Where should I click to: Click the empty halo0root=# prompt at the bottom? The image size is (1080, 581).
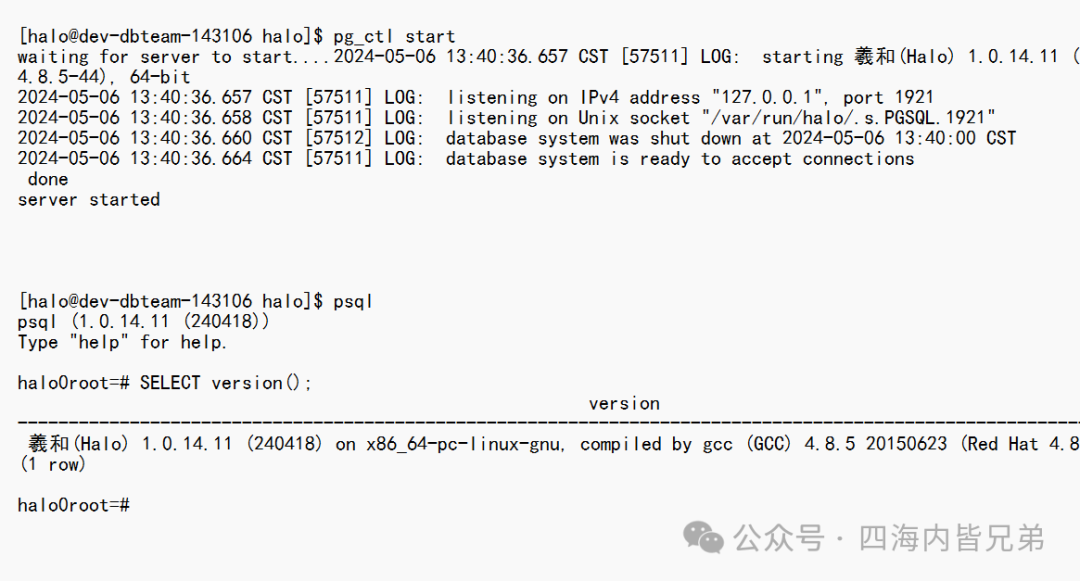pyautogui.click(x=74, y=505)
